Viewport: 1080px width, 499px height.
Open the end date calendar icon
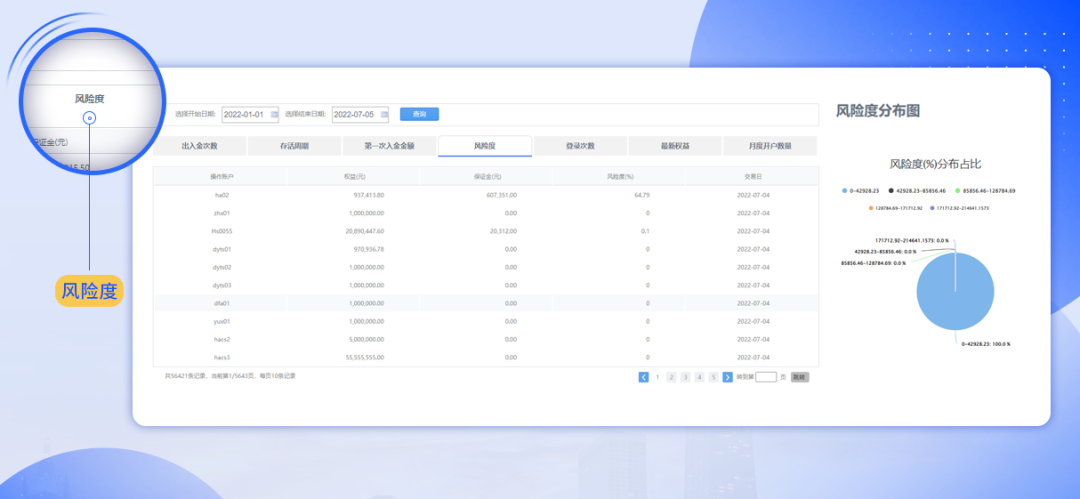[x=382, y=115]
